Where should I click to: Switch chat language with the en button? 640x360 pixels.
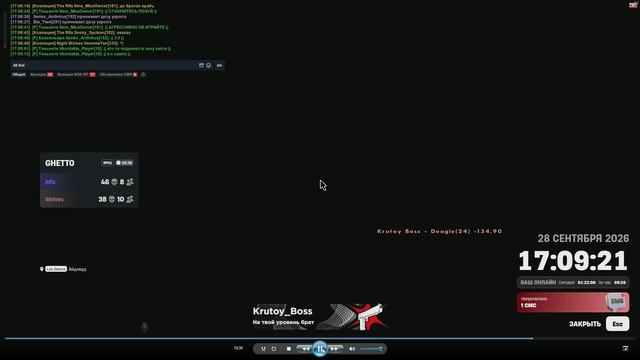pos(219,65)
